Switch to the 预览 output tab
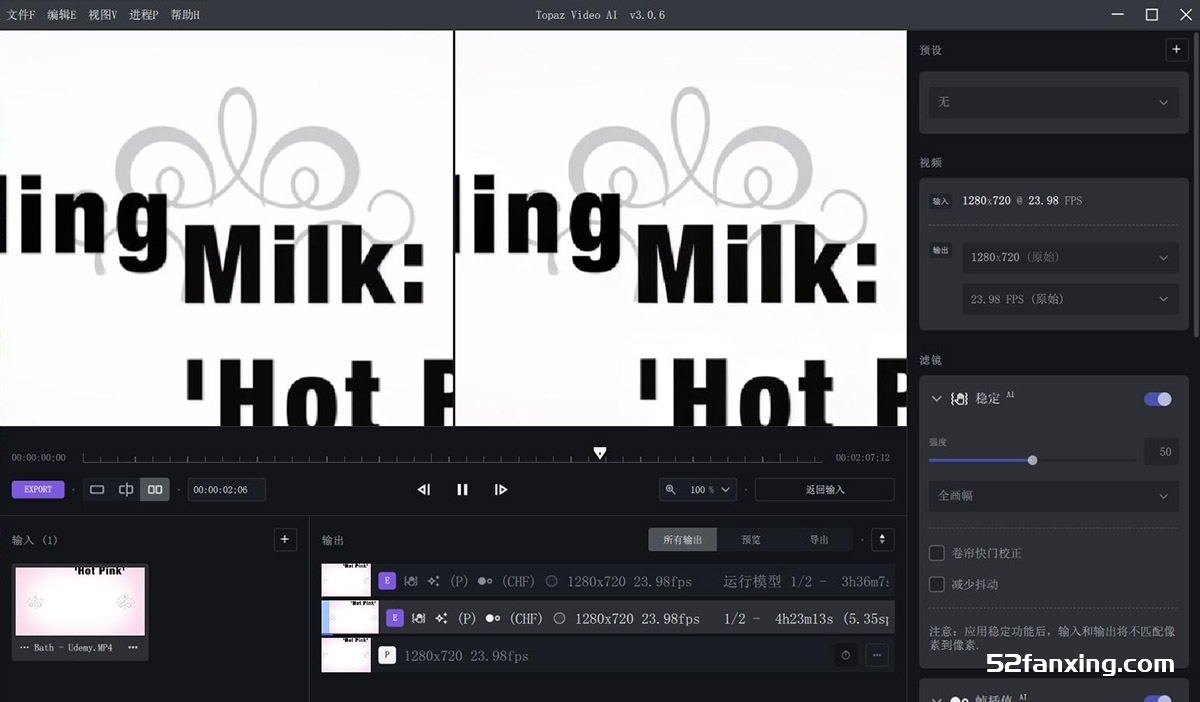The width and height of the screenshot is (1200, 702). [x=751, y=539]
